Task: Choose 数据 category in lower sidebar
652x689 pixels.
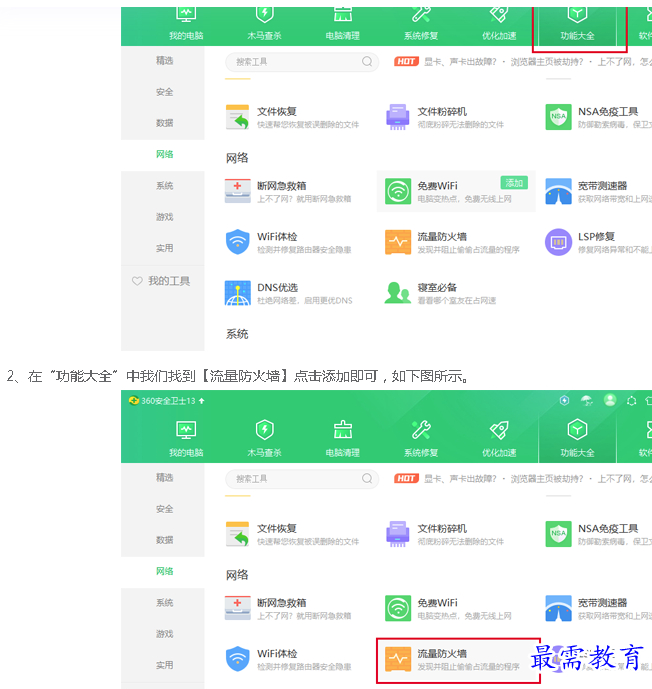Action: [164, 540]
